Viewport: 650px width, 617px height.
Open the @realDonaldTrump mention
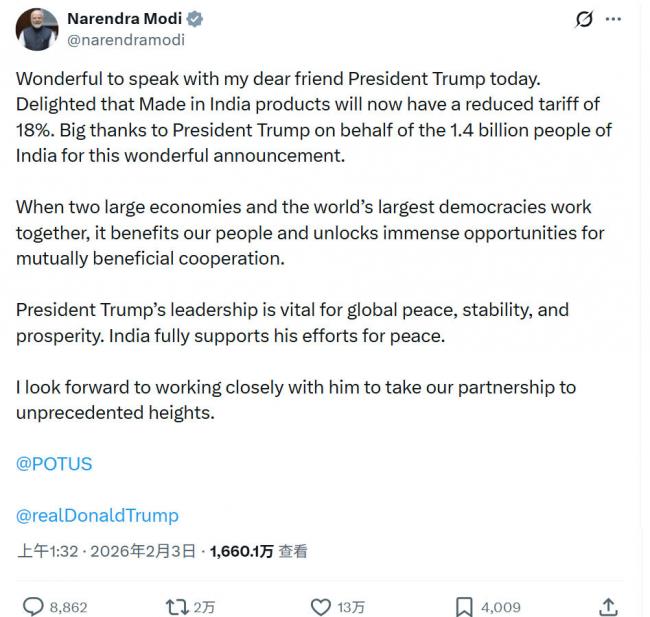click(97, 516)
